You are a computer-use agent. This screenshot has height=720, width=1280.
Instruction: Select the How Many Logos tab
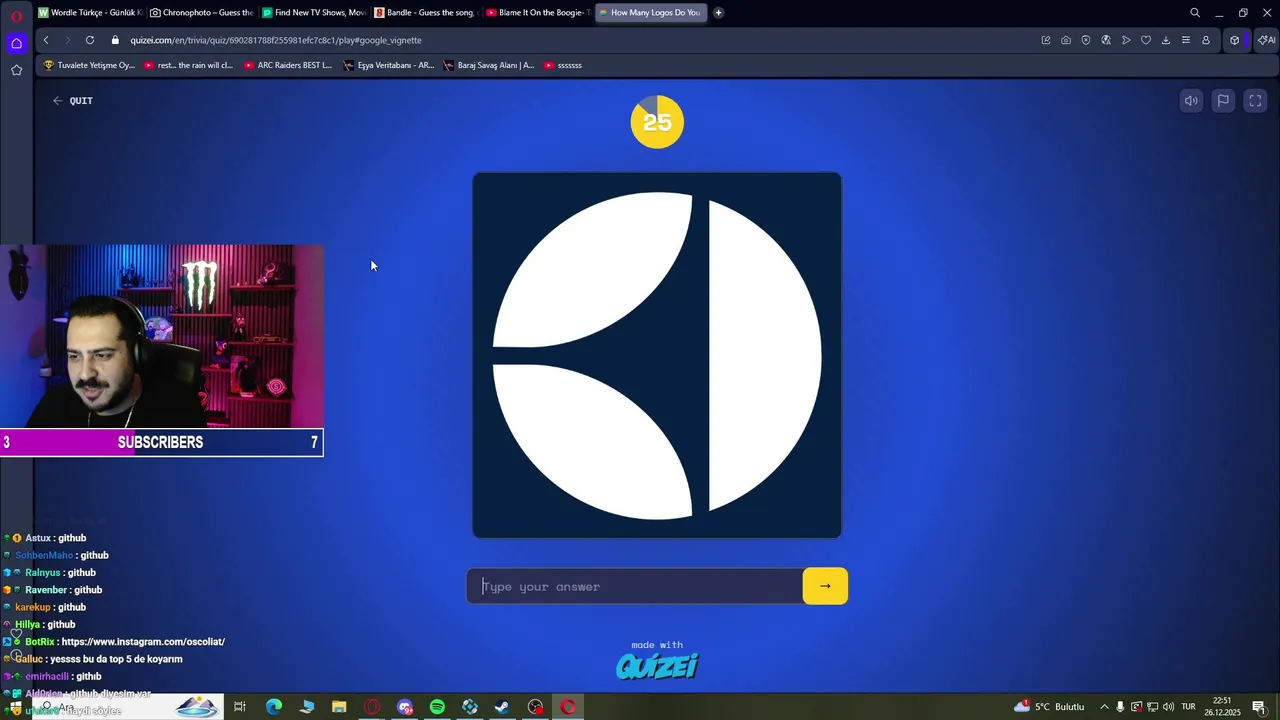click(x=649, y=13)
